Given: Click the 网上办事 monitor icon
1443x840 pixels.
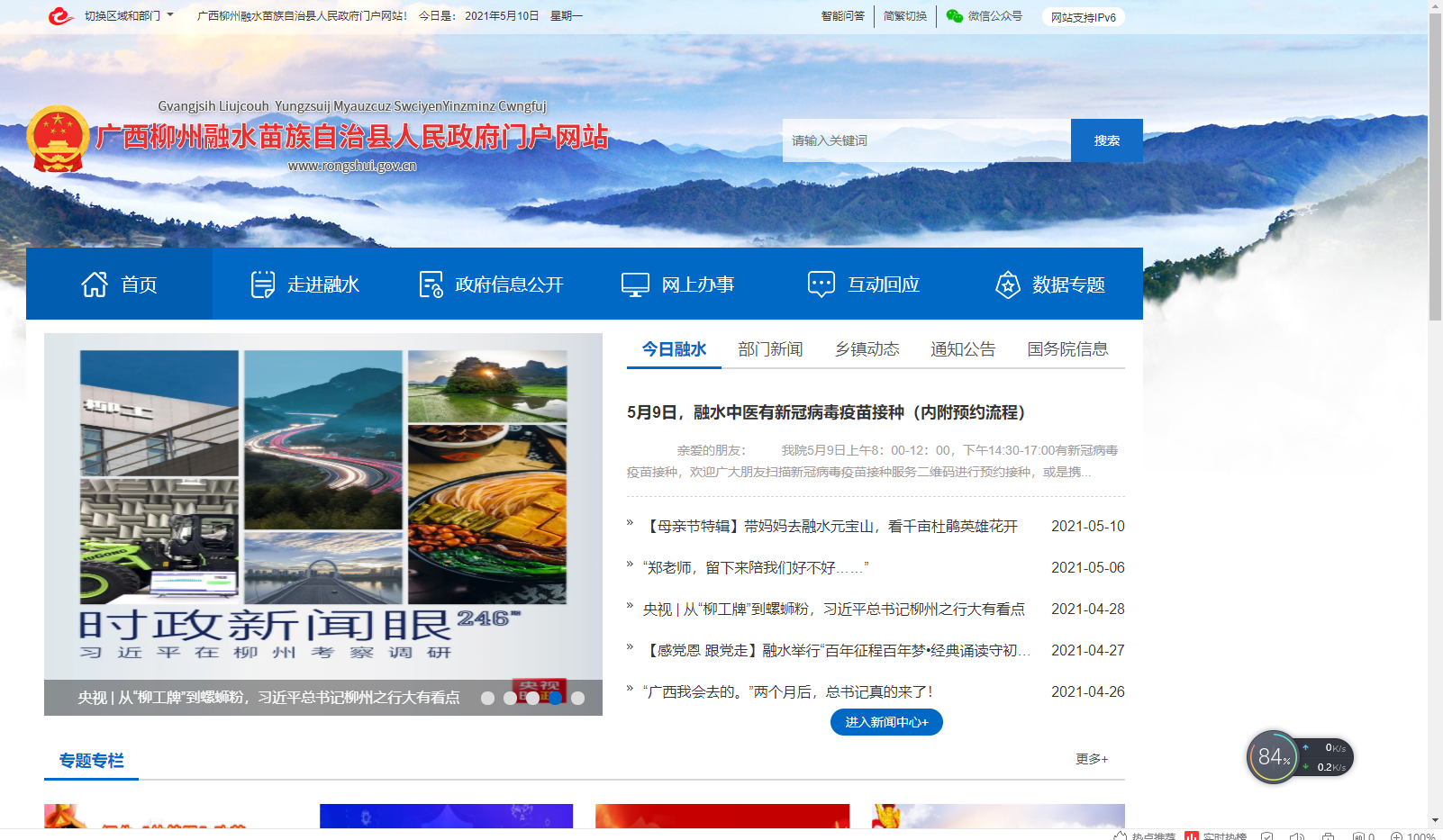Looking at the screenshot, I should 635,285.
